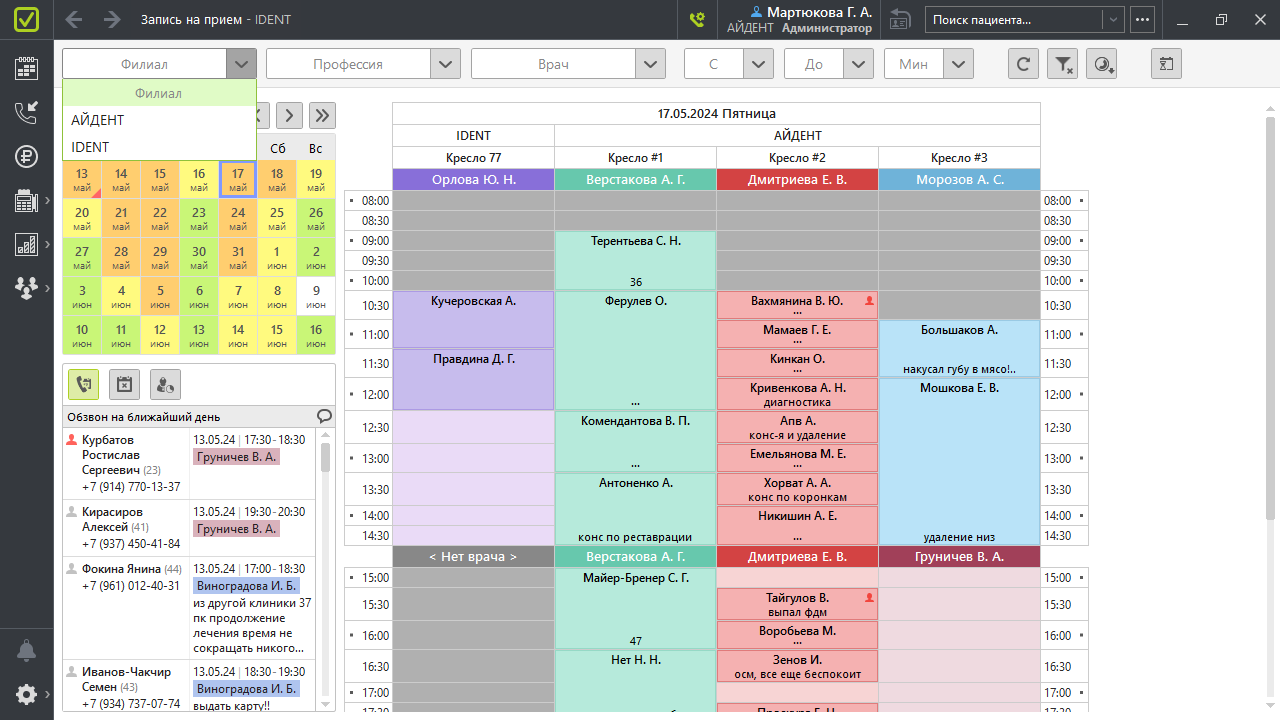Open Хорват А. А. appointment
Viewport: 1280px width, 720px height.
(797, 489)
